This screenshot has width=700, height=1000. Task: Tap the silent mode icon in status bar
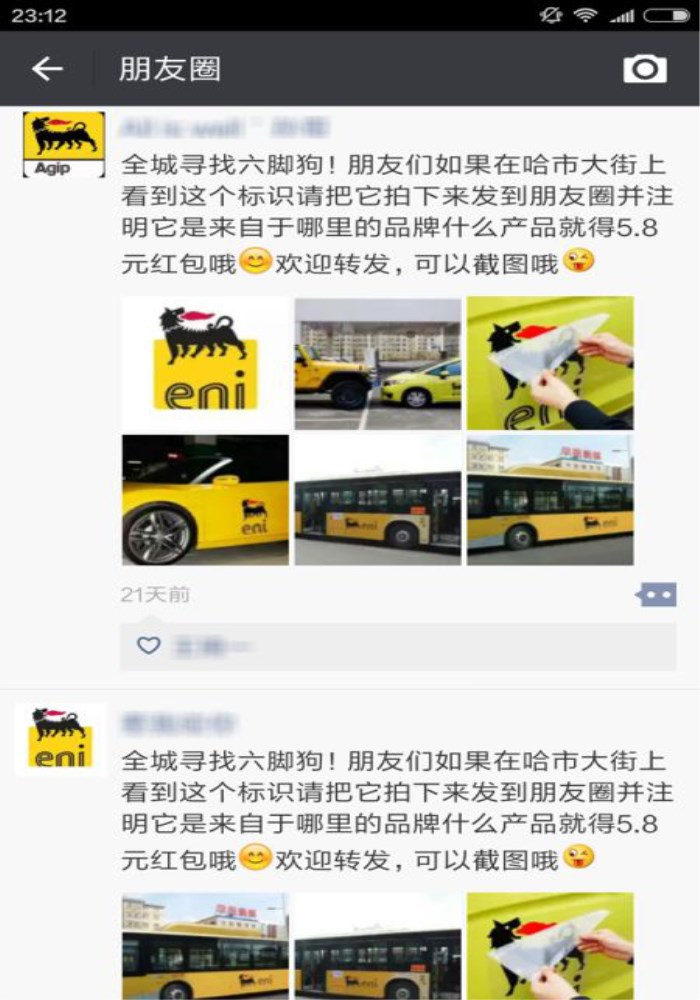(x=551, y=15)
